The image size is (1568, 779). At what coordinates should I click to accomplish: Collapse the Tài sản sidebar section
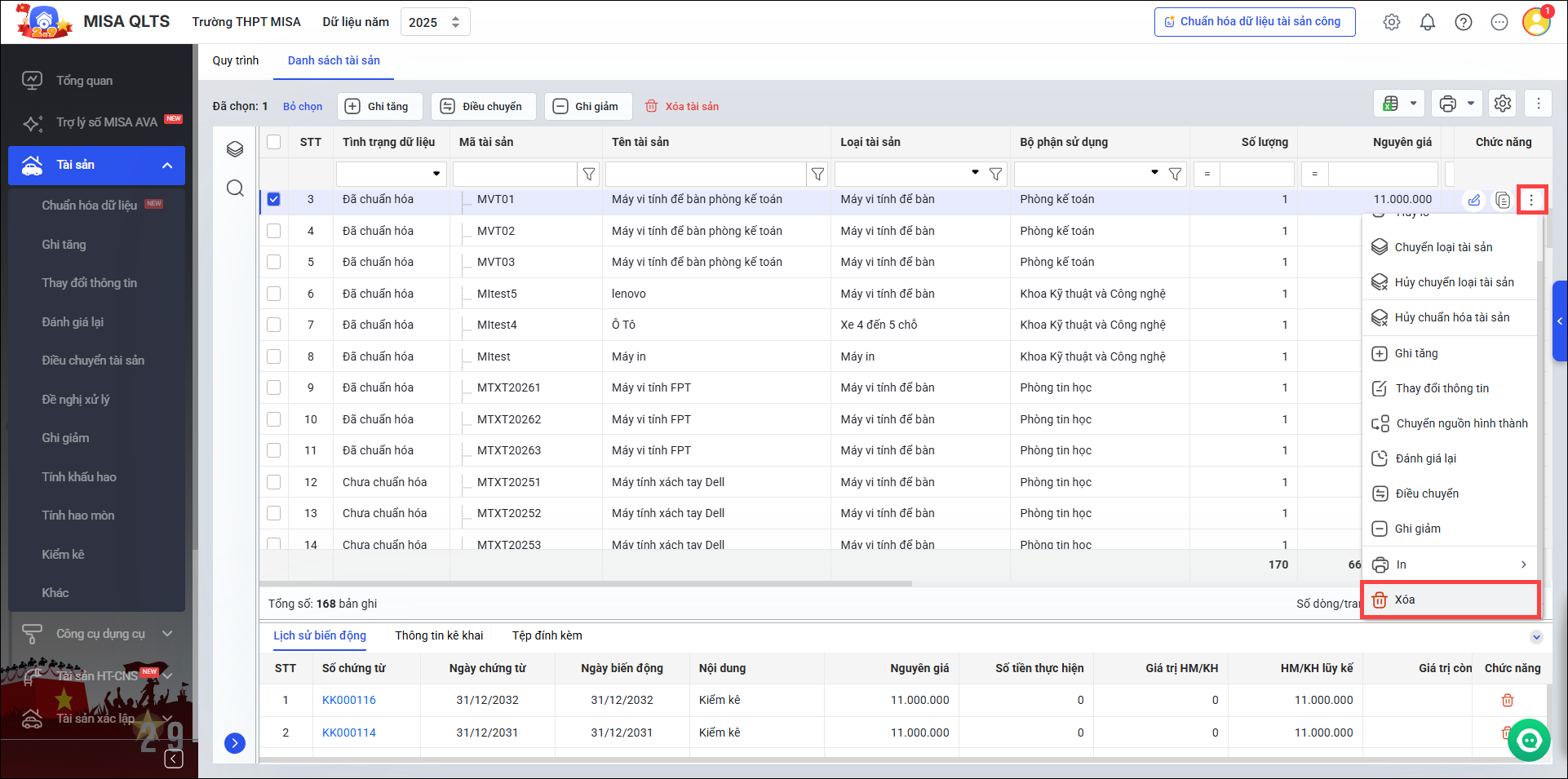[167, 166]
